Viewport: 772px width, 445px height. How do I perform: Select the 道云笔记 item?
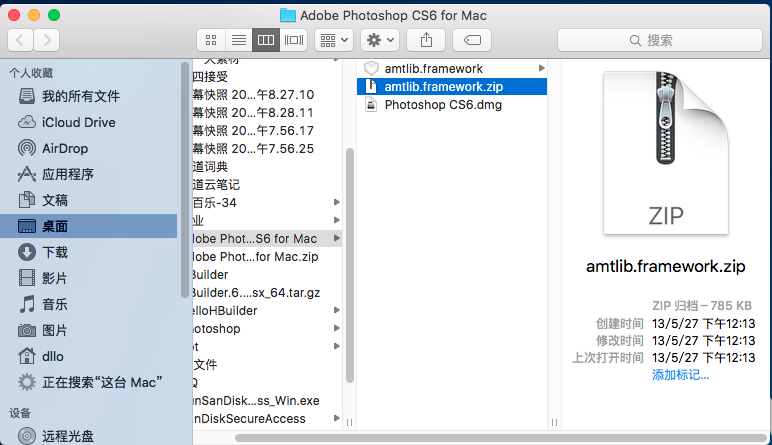267,185
